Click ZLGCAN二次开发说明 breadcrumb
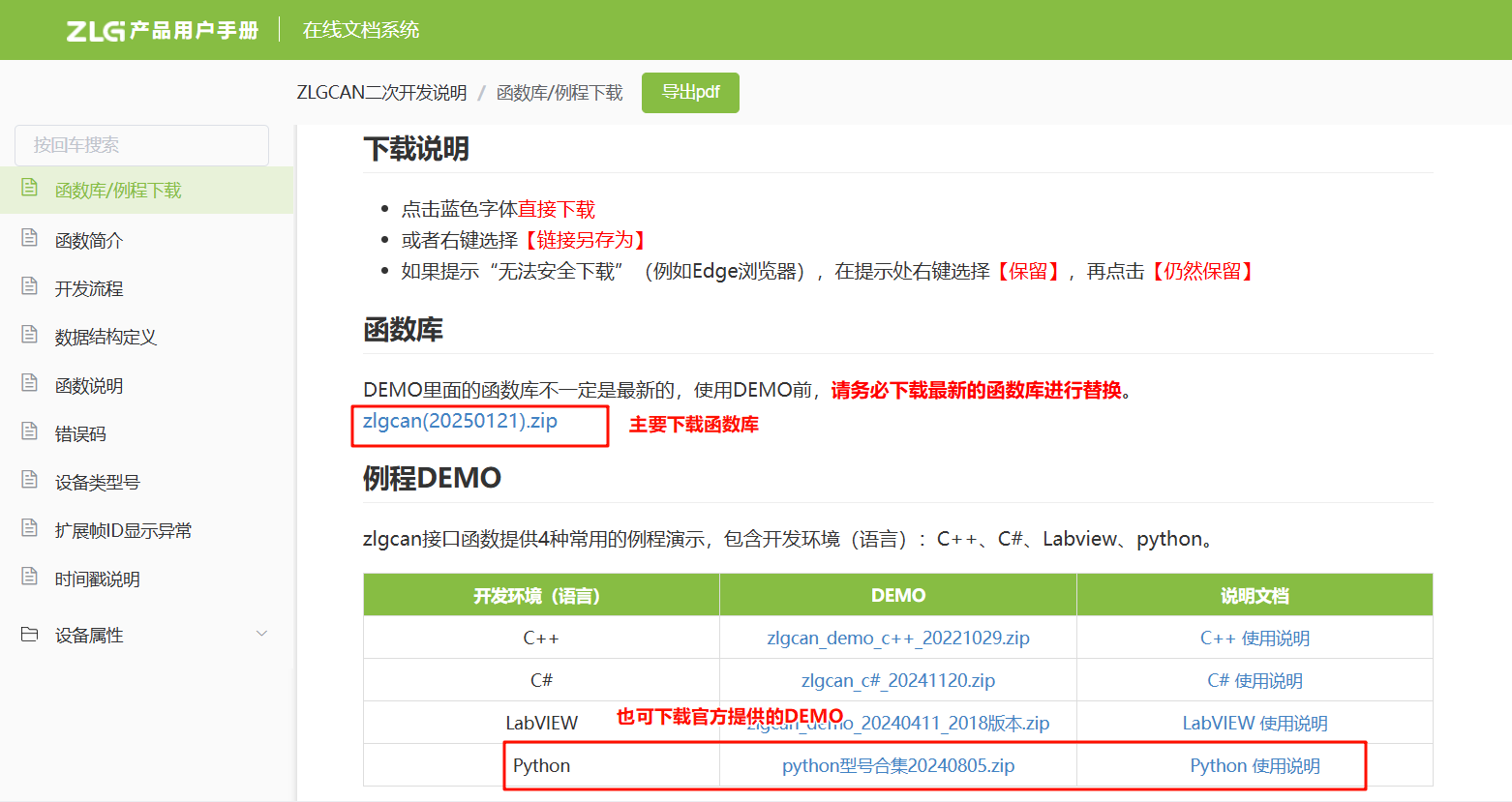Viewport: 1512px width, 802px height. [x=381, y=93]
